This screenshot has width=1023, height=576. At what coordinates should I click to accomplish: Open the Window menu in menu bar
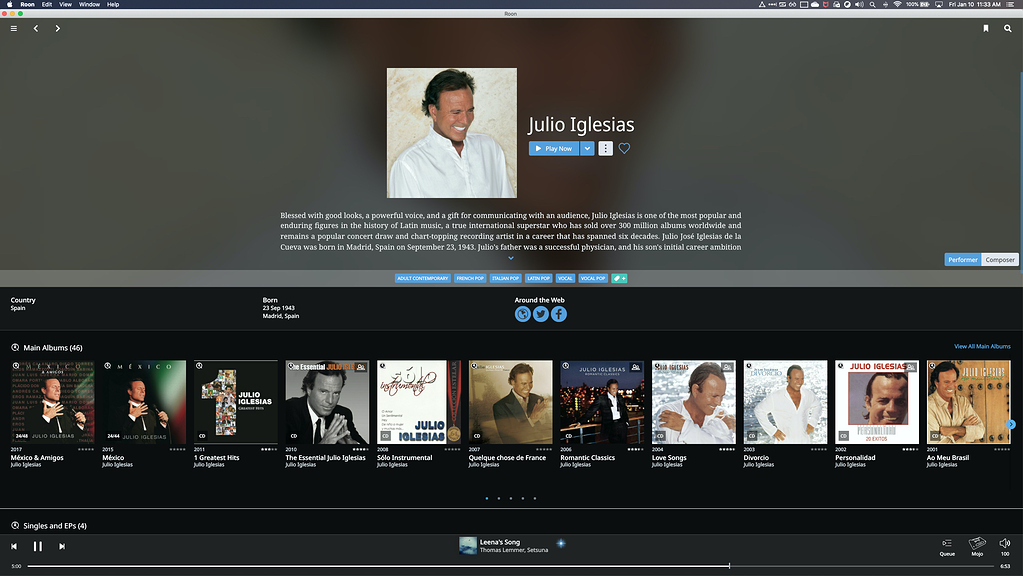89,4
